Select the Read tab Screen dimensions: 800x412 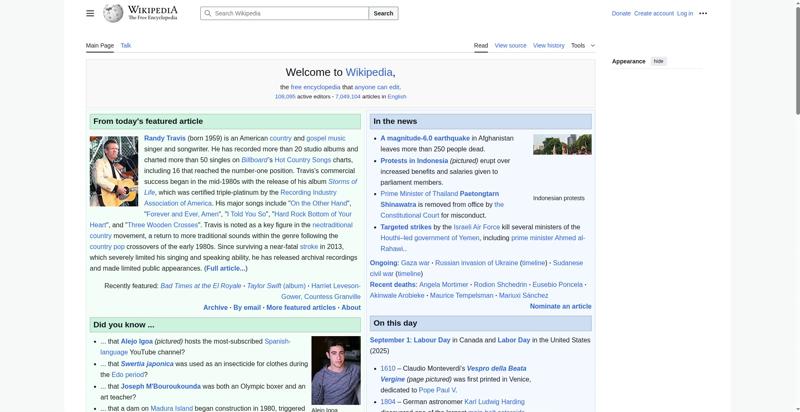pos(481,45)
